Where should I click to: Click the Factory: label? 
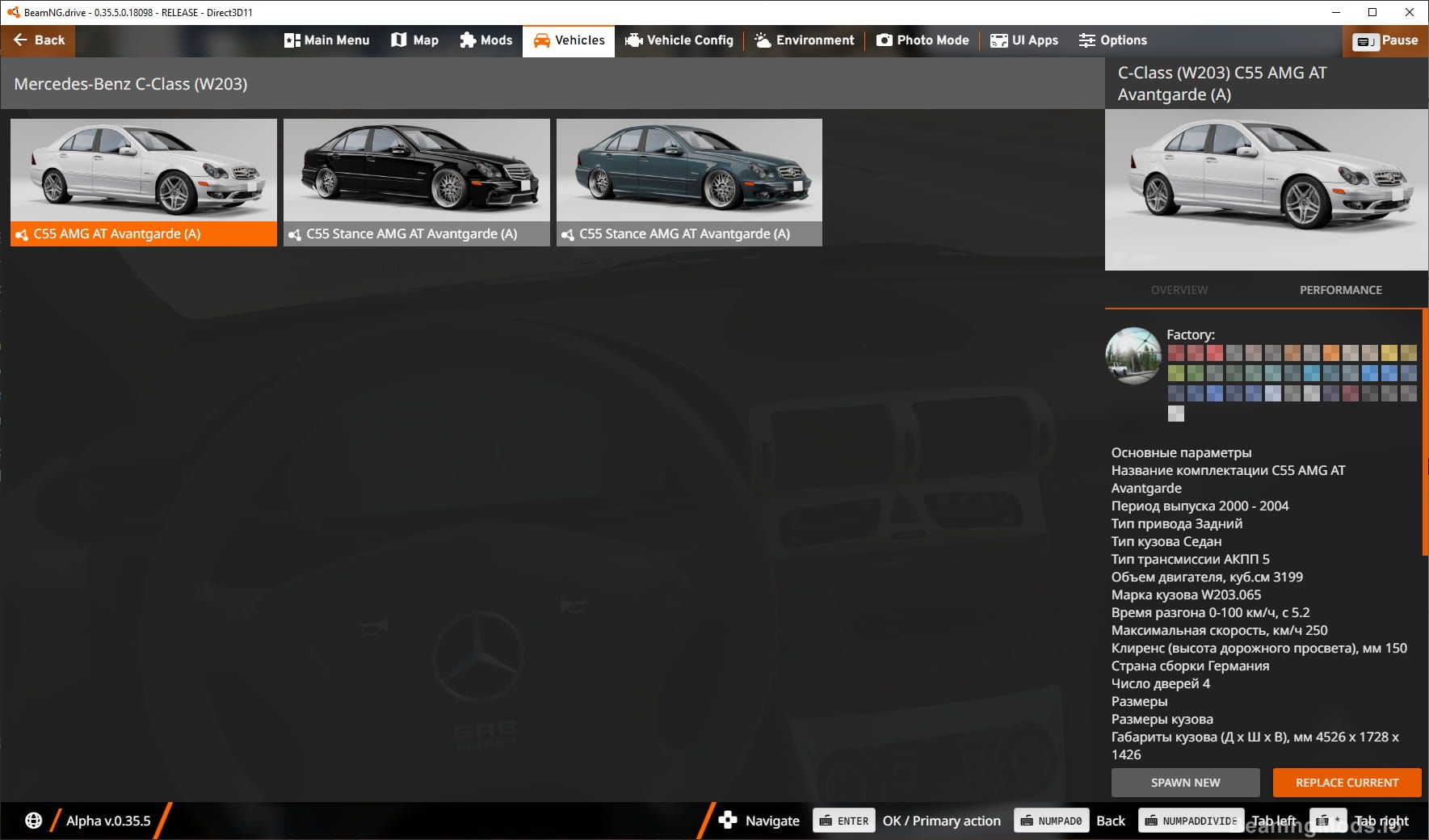pyautogui.click(x=1191, y=334)
